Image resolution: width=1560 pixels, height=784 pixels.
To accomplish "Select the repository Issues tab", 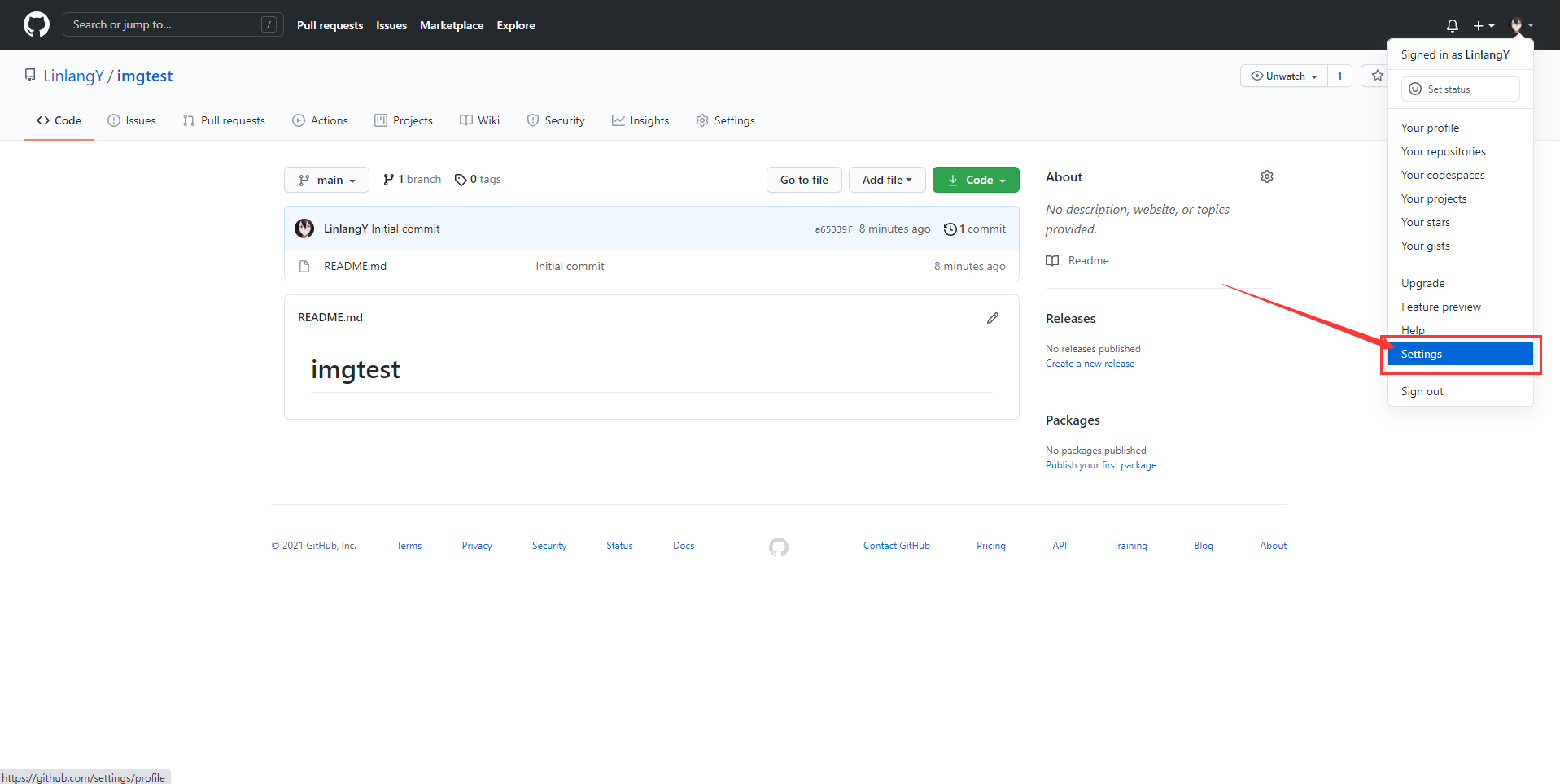I will click(132, 120).
